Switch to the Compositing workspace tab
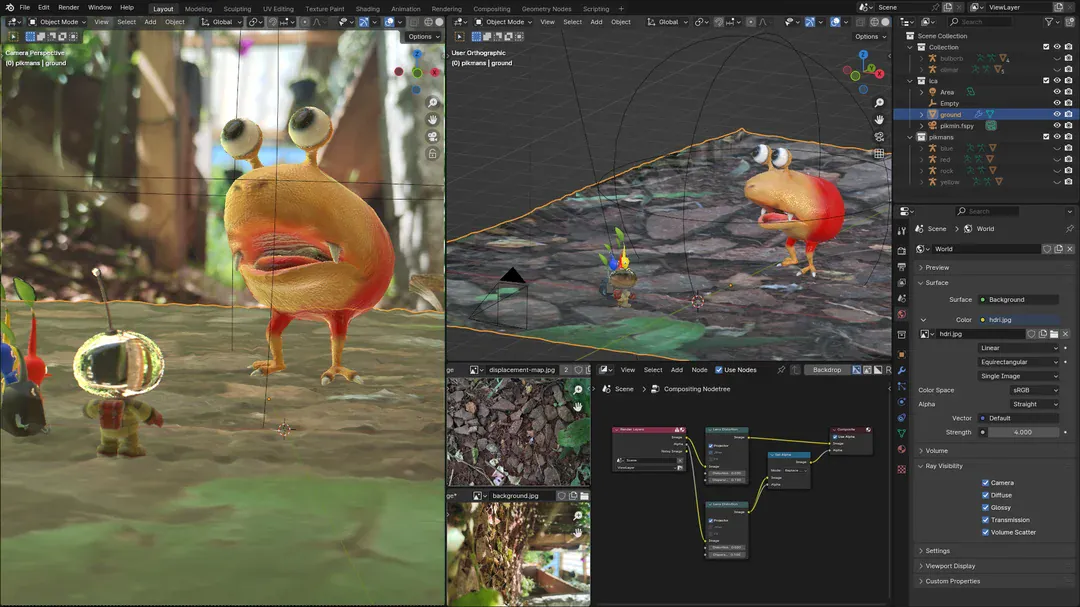This screenshot has width=1080, height=607. click(492, 9)
